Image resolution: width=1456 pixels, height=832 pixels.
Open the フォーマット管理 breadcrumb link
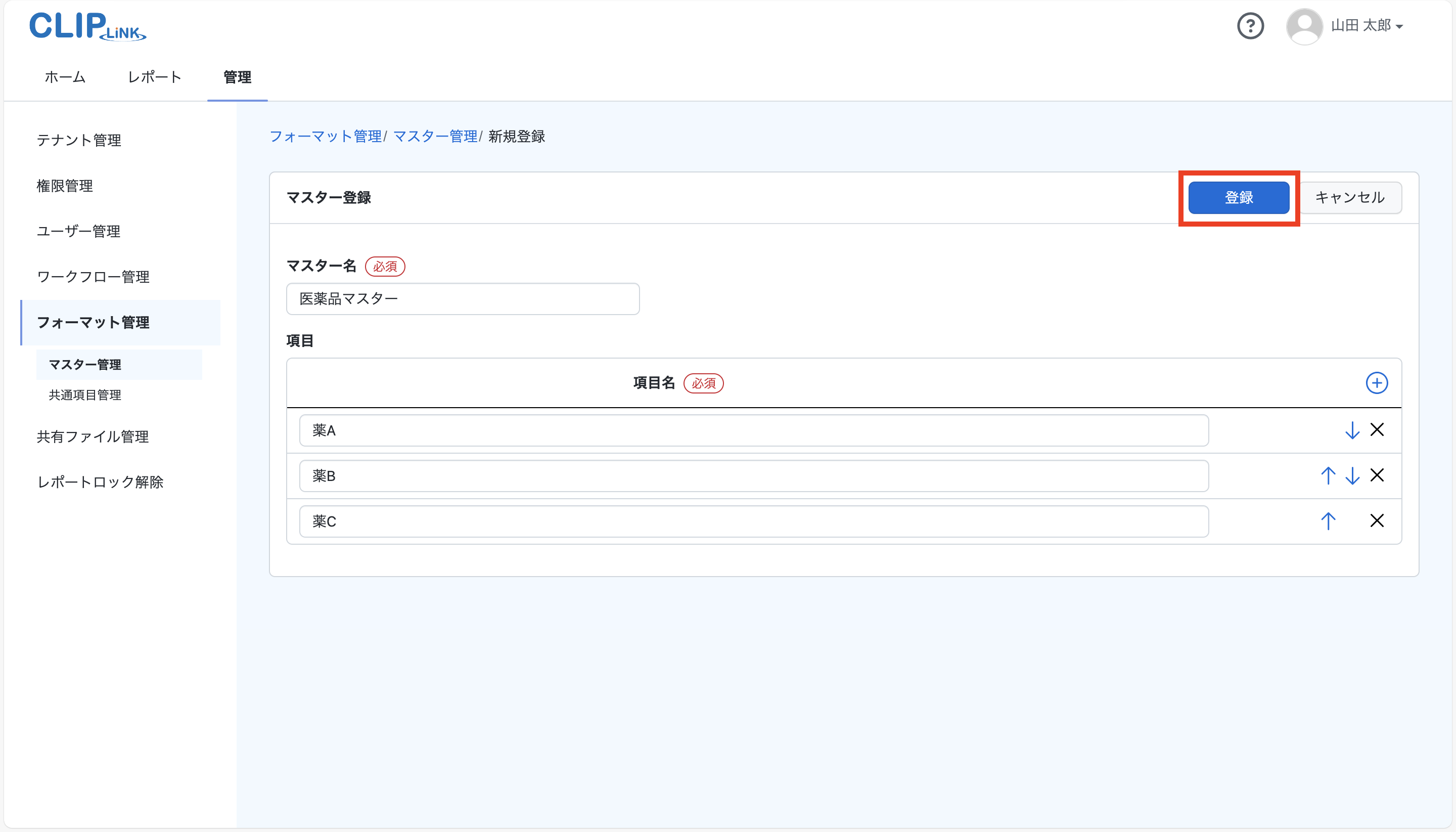(325, 136)
